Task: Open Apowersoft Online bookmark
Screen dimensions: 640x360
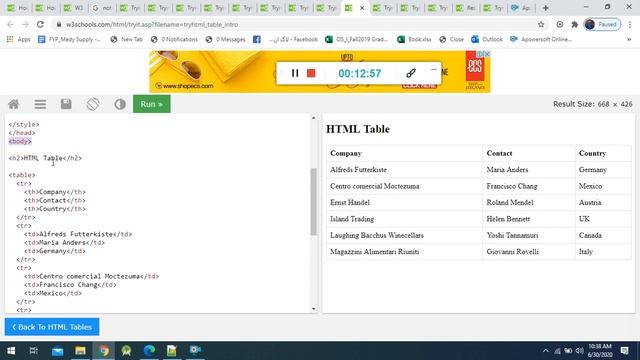Action: (x=541, y=39)
